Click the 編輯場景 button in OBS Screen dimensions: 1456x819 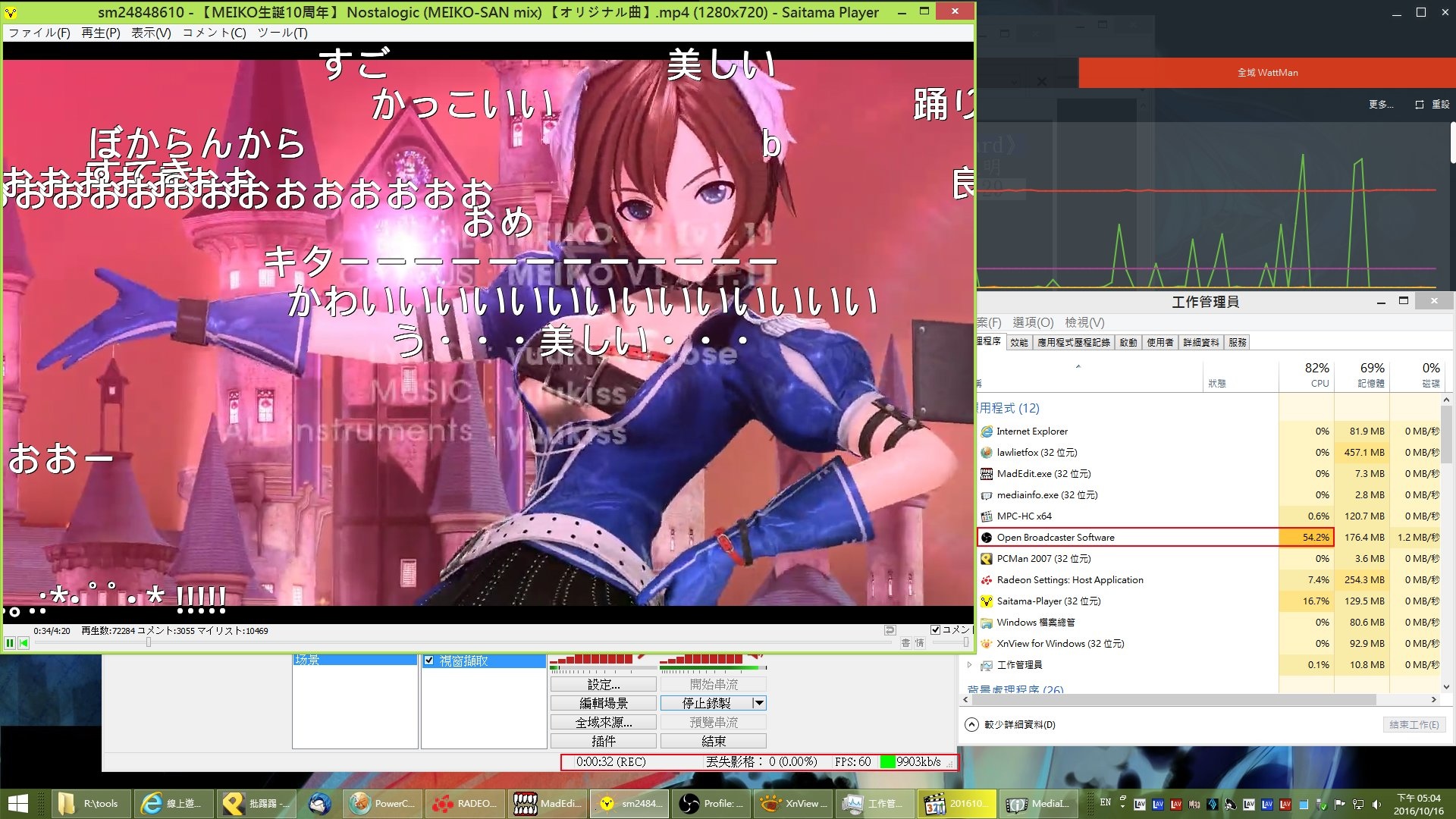pyautogui.click(x=604, y=704)
